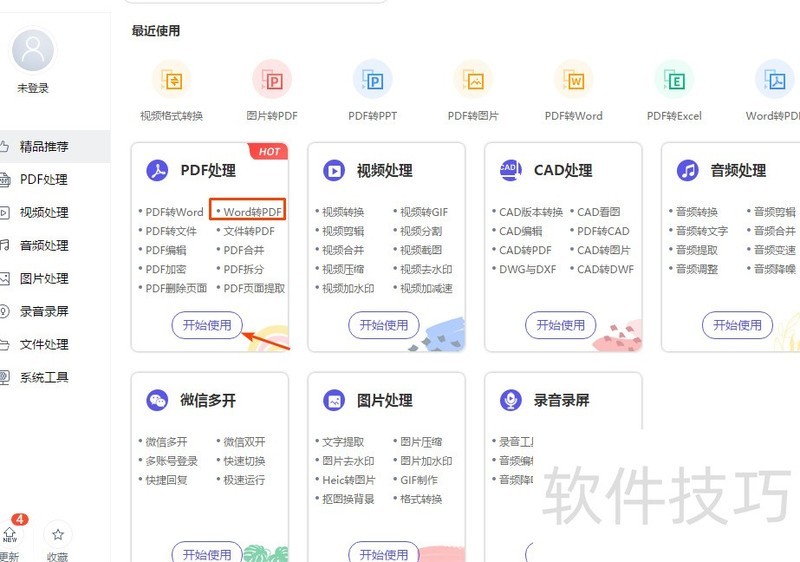800x562 pixels.
Task: Open the Heic转图片 link
Action: coord(348,480)
